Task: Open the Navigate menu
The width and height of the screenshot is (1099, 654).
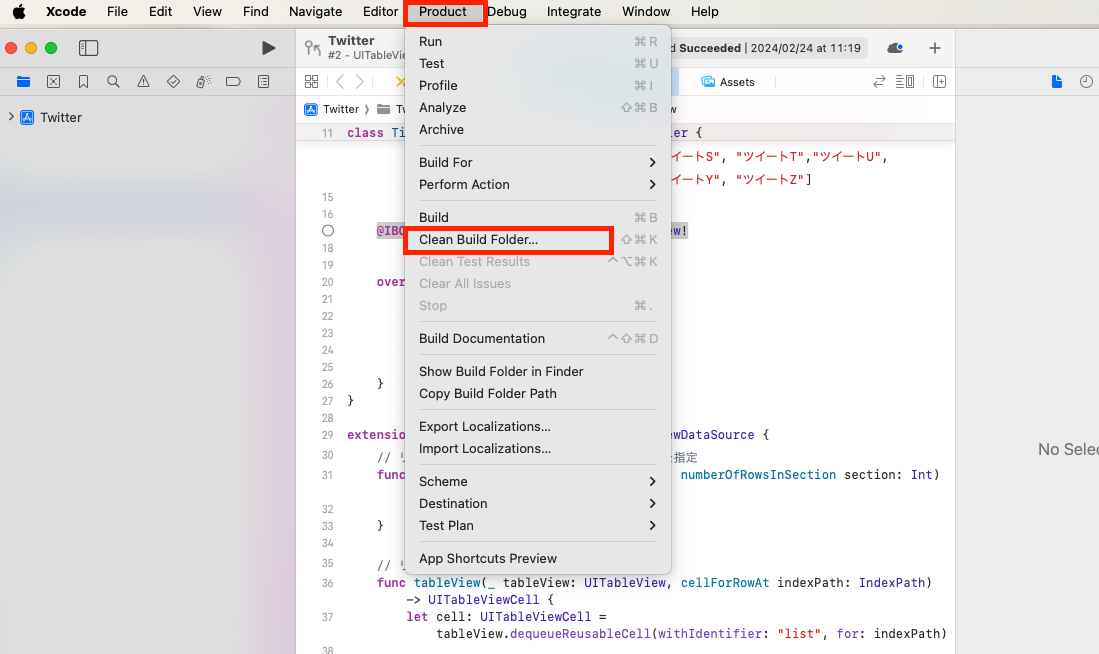Action: click(315, 11)
